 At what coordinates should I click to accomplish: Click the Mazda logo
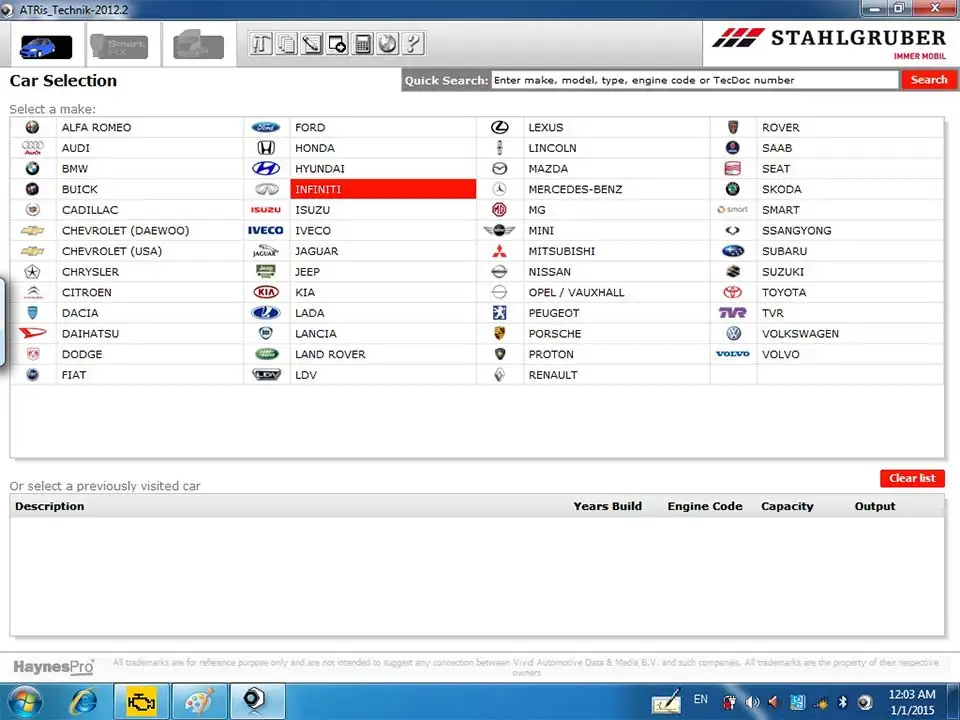[500, 168]
